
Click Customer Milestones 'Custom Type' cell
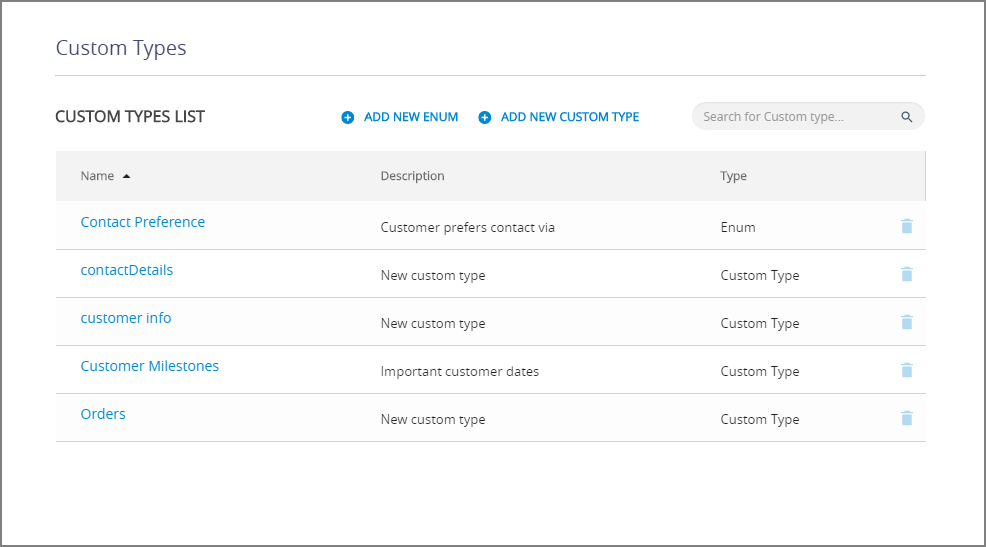click(760, 372)
